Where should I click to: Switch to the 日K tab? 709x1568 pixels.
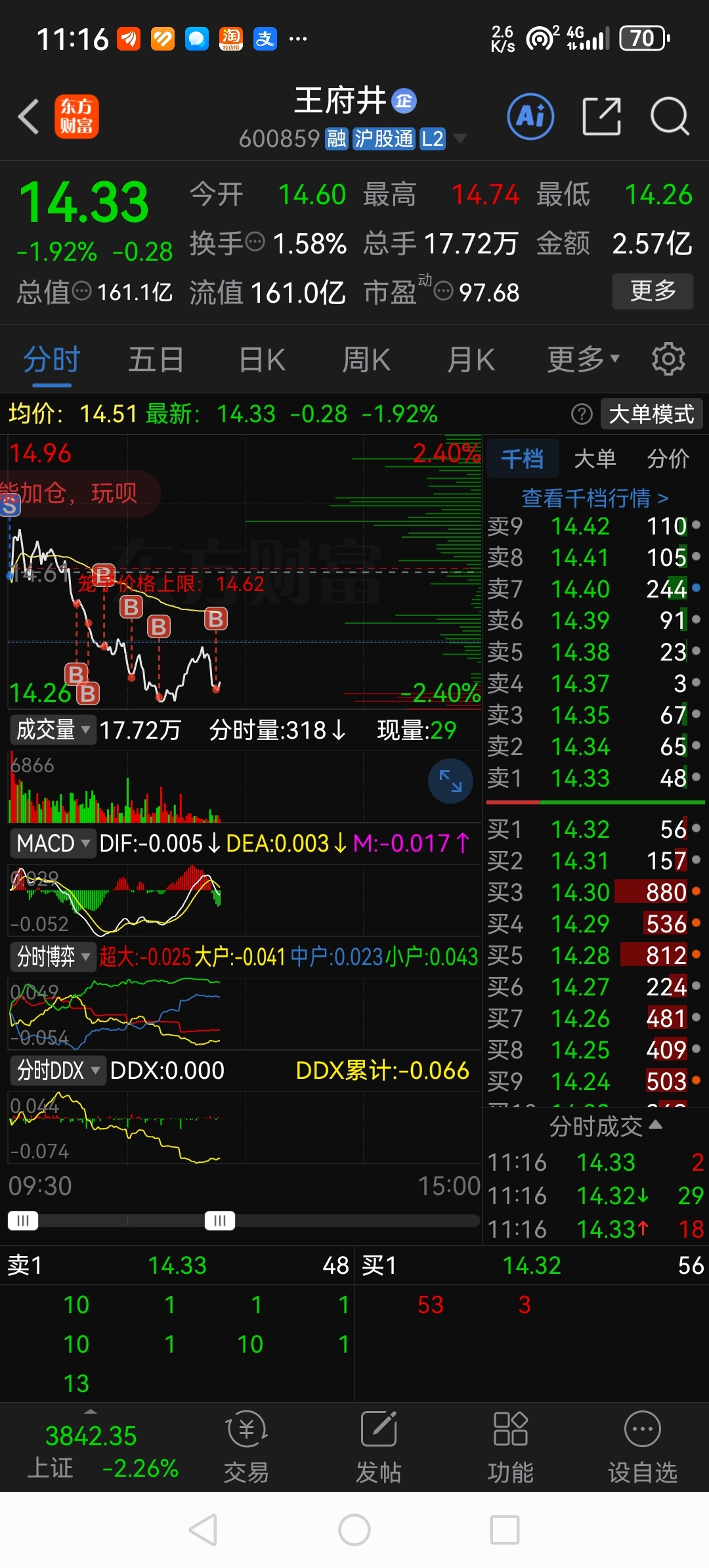point(262,359)
